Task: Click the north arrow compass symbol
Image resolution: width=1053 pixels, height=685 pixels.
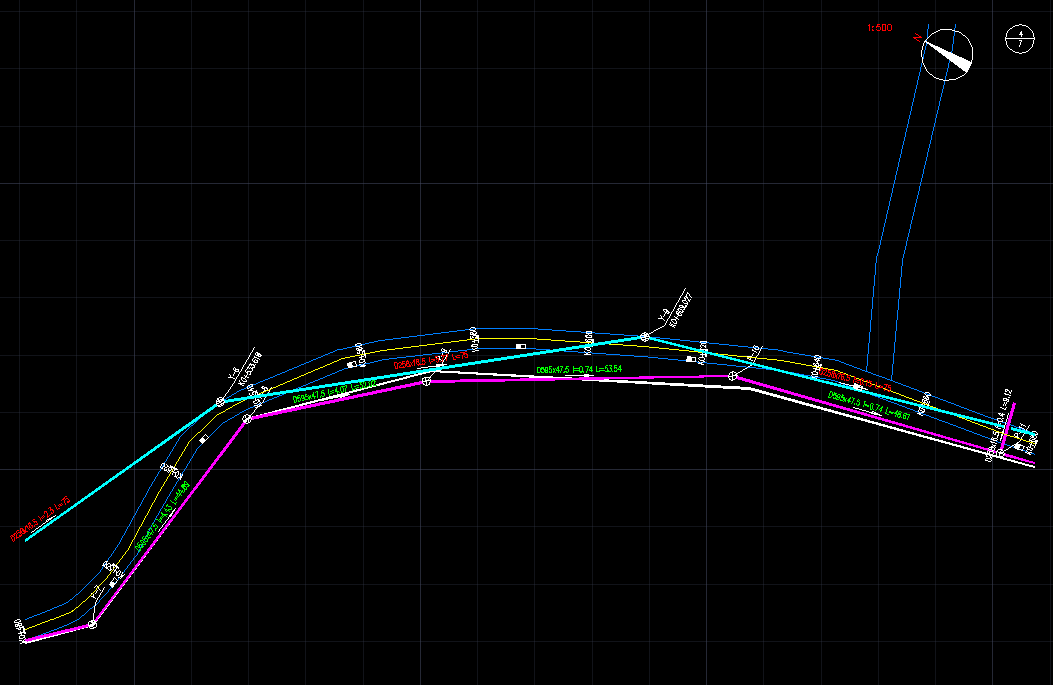Action: pos(946,54)
